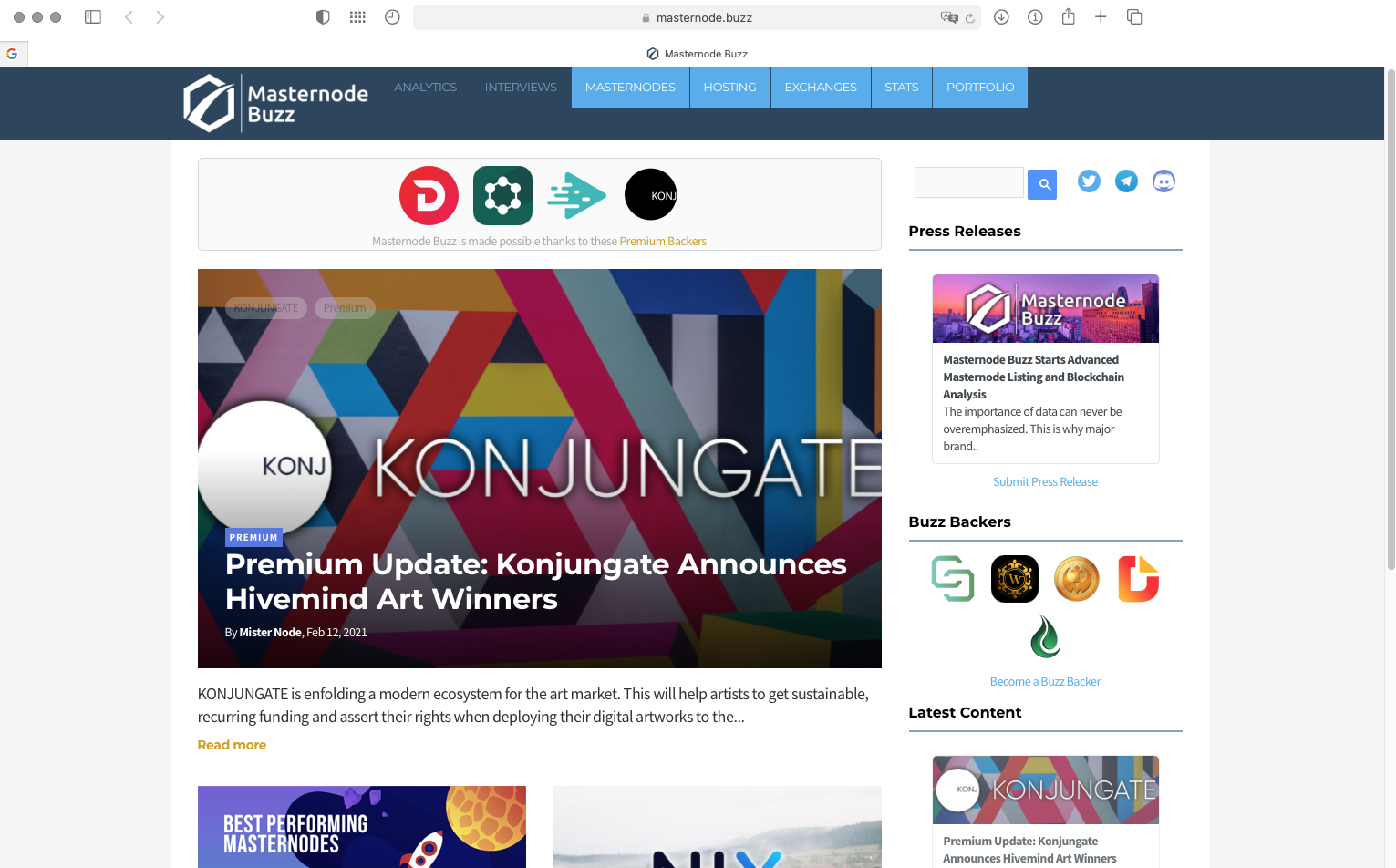
Task: Open the pinned Google tab
Action: (x=13, y=54)
